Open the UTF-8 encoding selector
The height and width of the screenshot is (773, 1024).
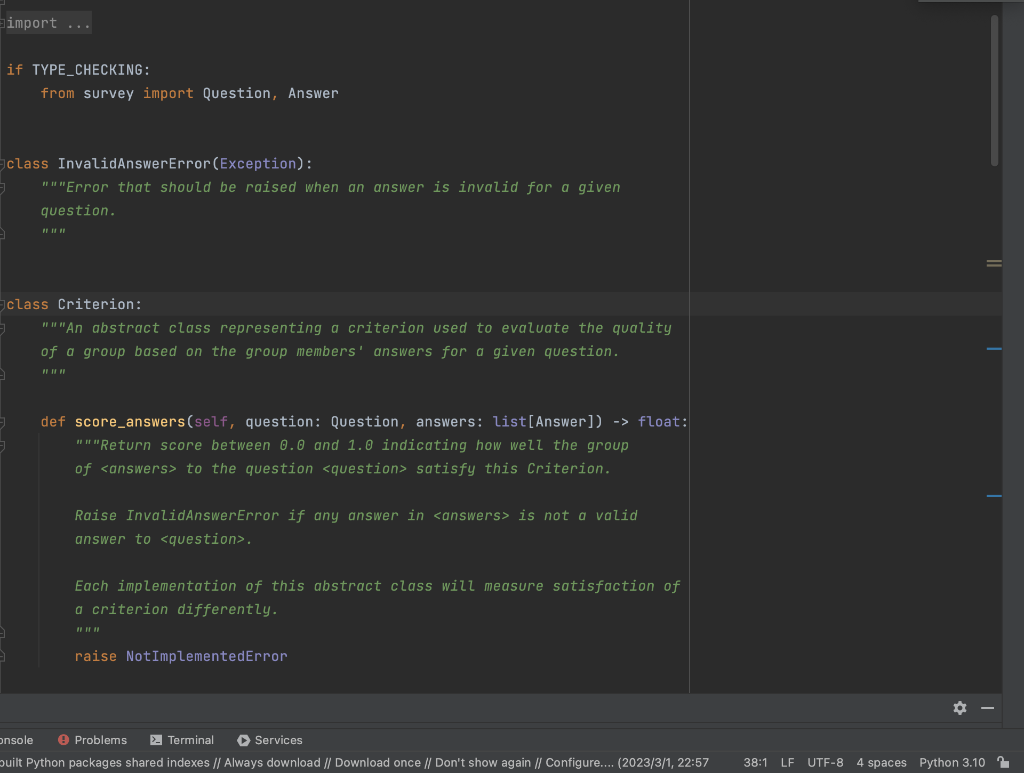(826, 762)
